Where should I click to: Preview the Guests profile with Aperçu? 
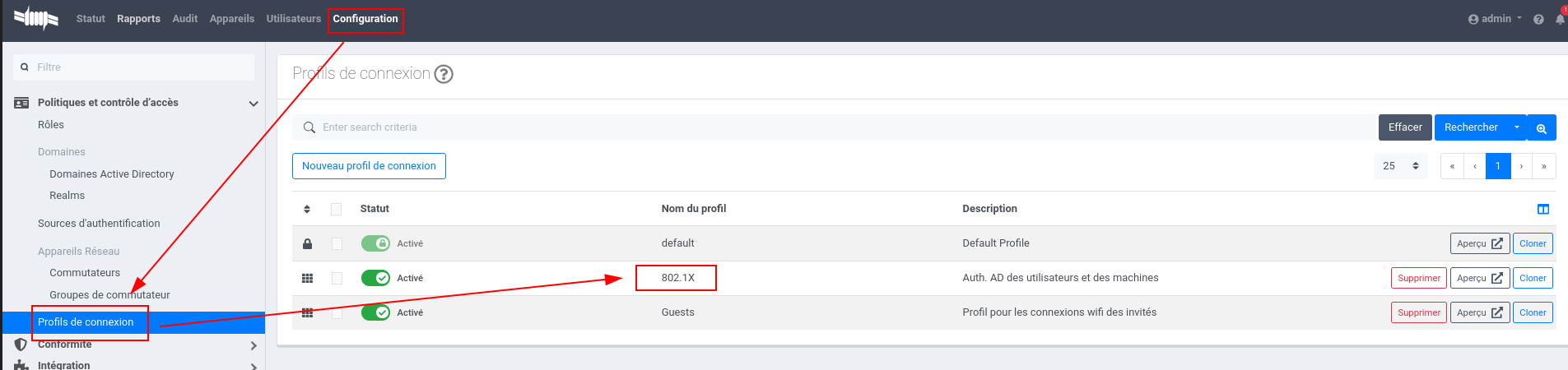tap(1480, 312)
